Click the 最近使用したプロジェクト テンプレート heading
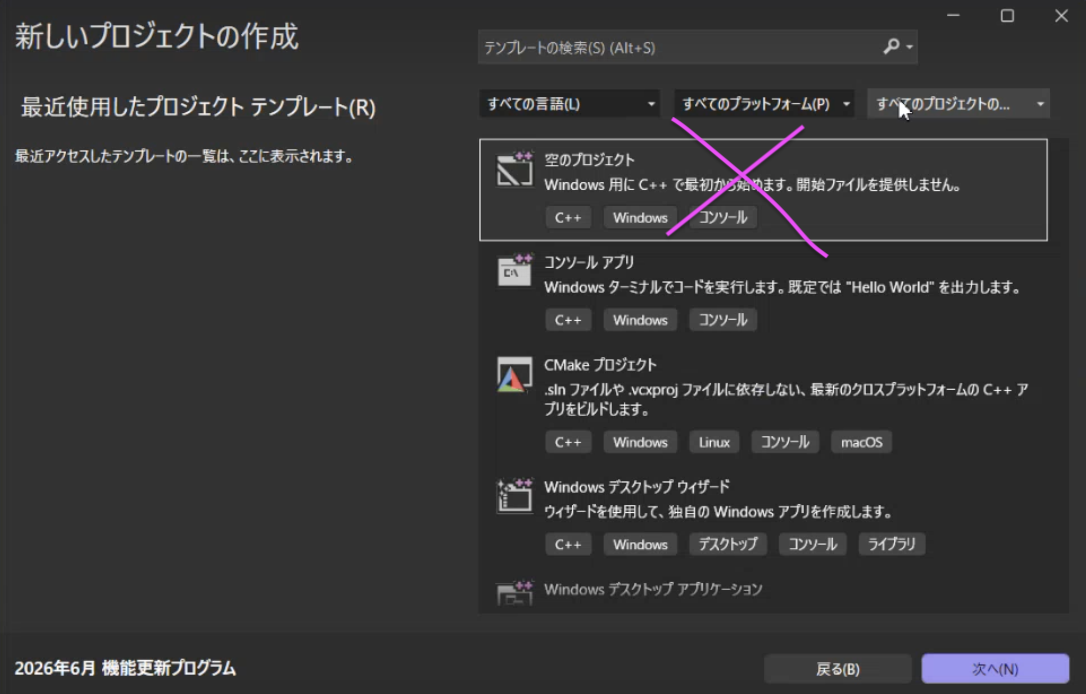This screenshot has height=694, width=1086. 198,107
